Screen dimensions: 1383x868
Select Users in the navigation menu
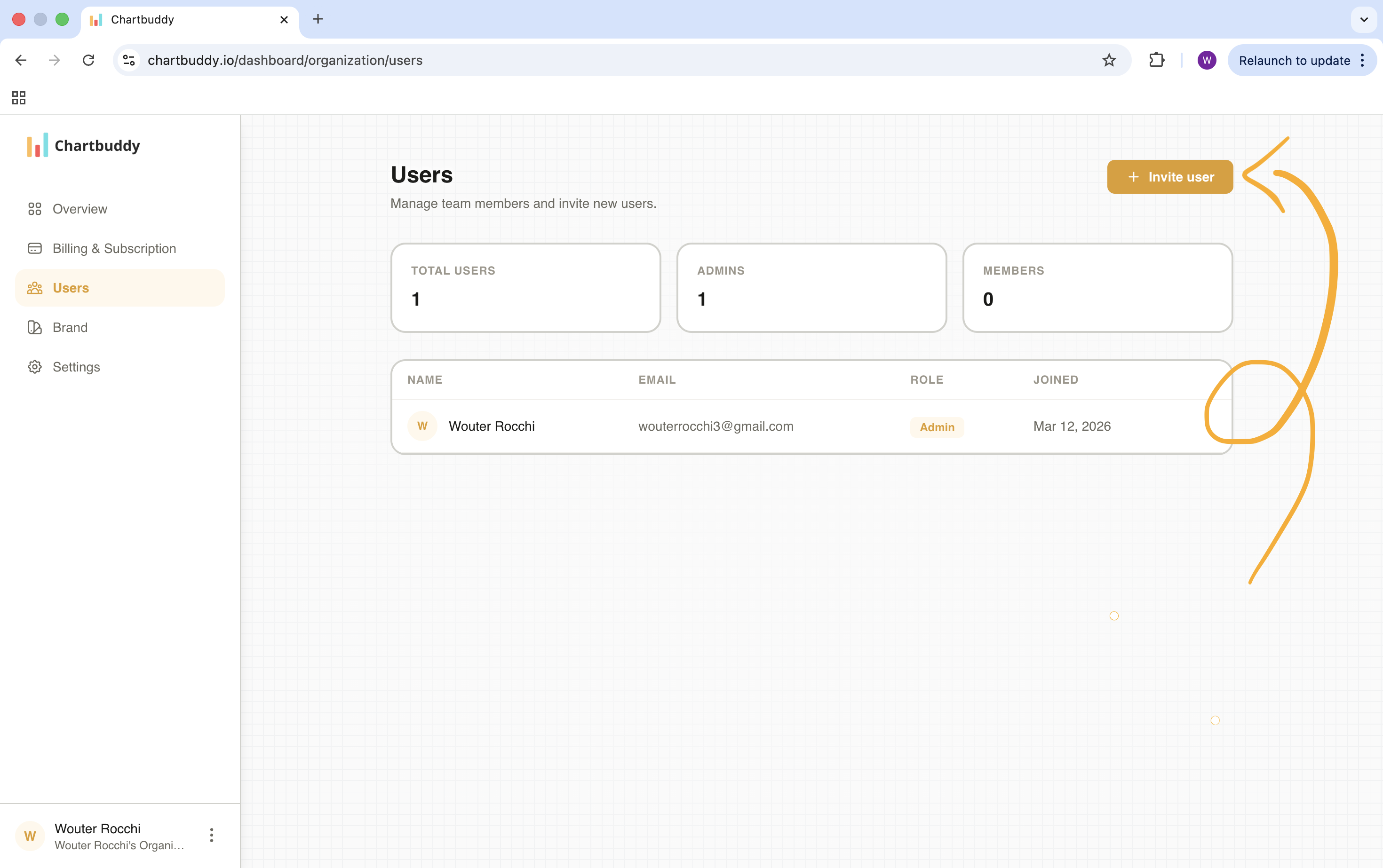70,288
